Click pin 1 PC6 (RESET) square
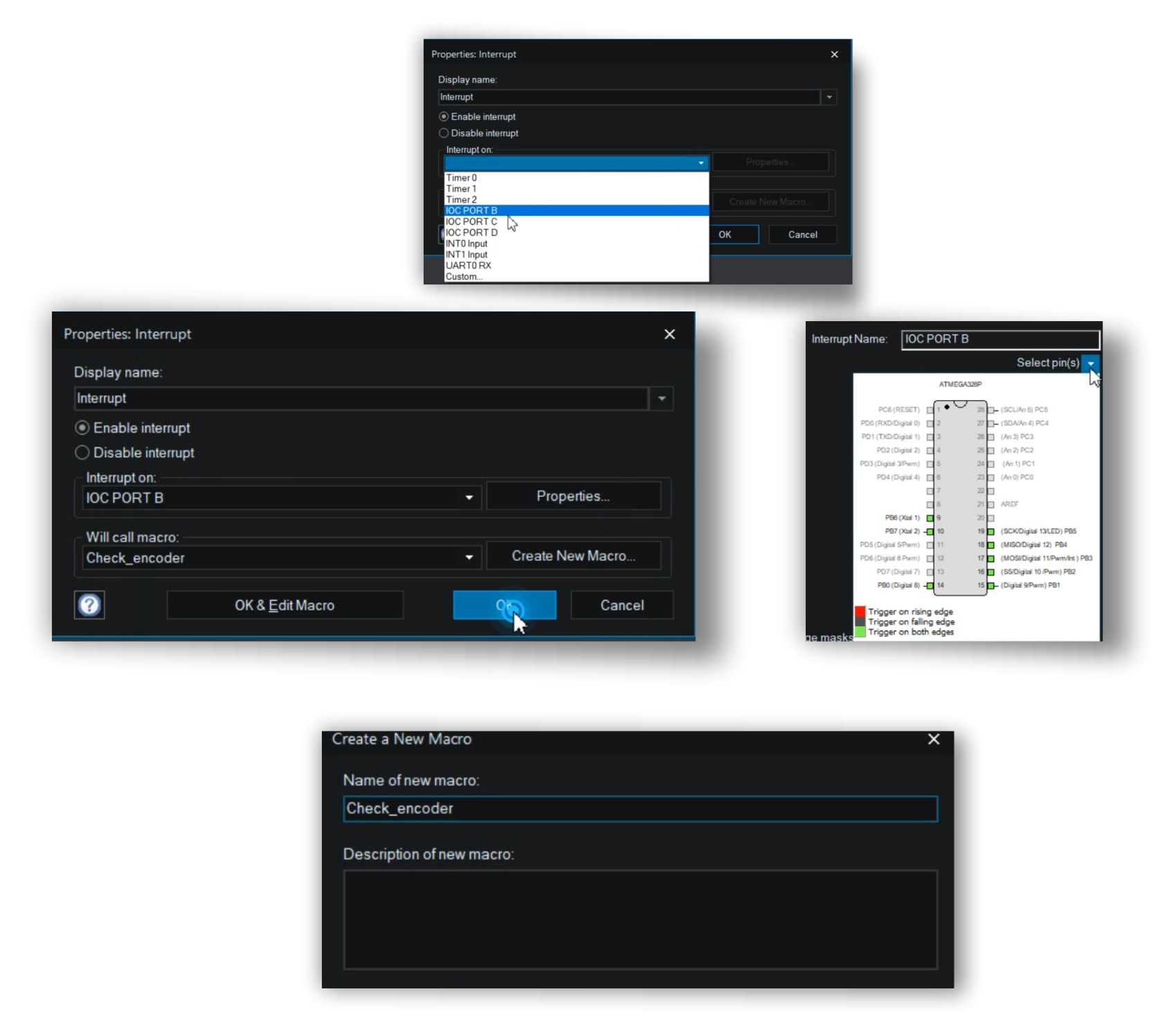 coord(930,410)
